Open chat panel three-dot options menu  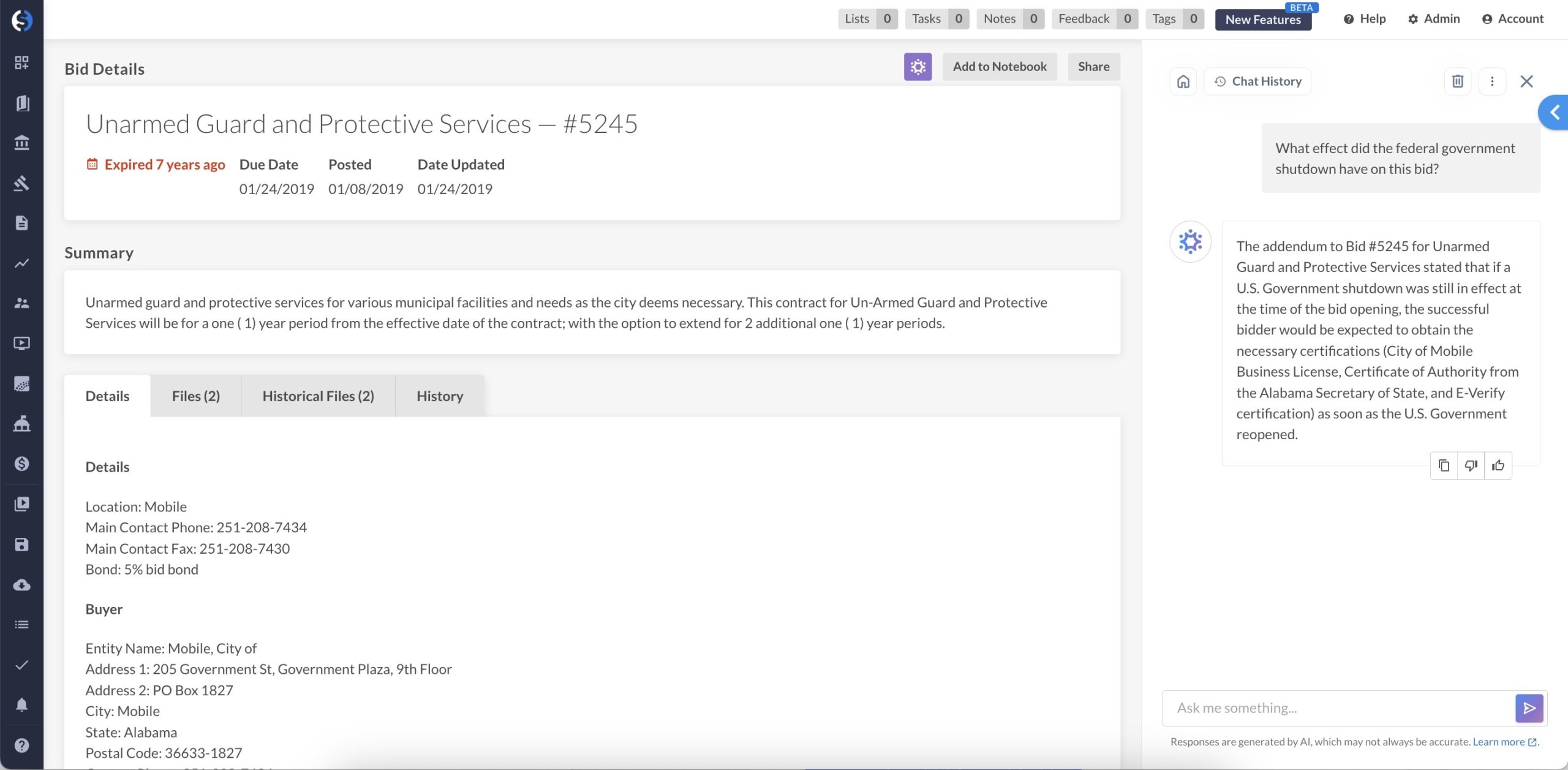click(1492, 81)
